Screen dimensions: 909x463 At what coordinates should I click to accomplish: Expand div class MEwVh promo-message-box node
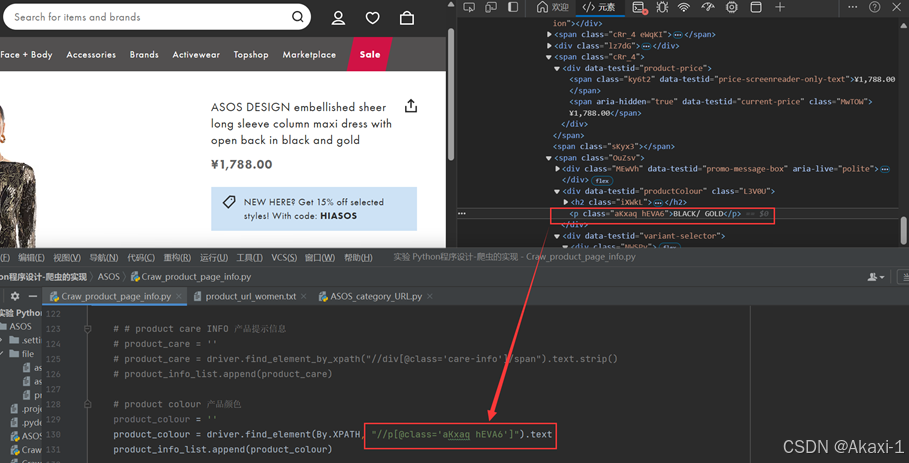coord(557,169)
